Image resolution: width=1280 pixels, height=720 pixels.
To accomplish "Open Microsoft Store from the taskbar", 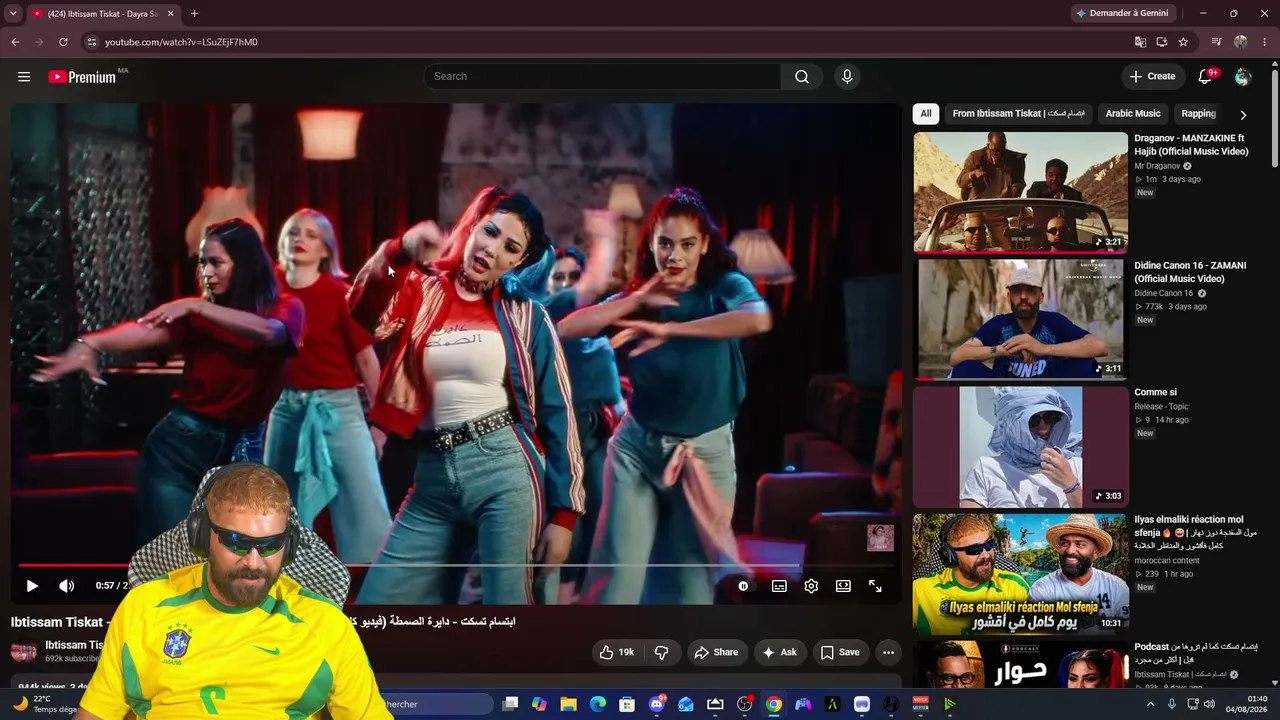I will [627, 704].
